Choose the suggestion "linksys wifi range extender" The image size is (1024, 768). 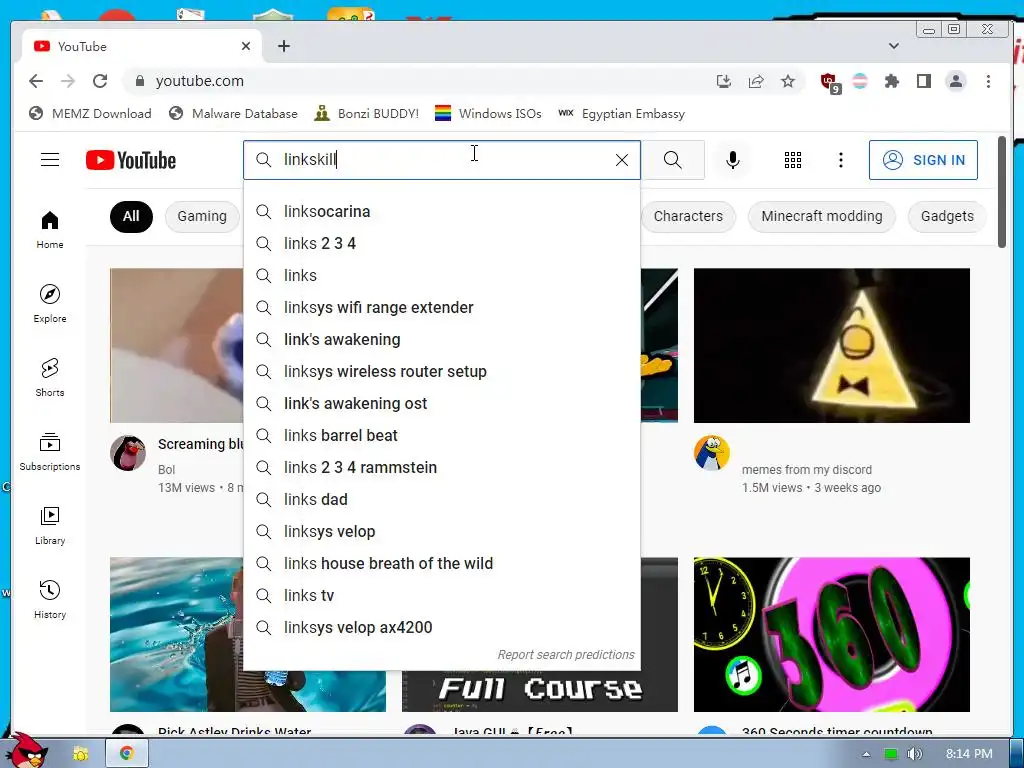tap(442, 308)
